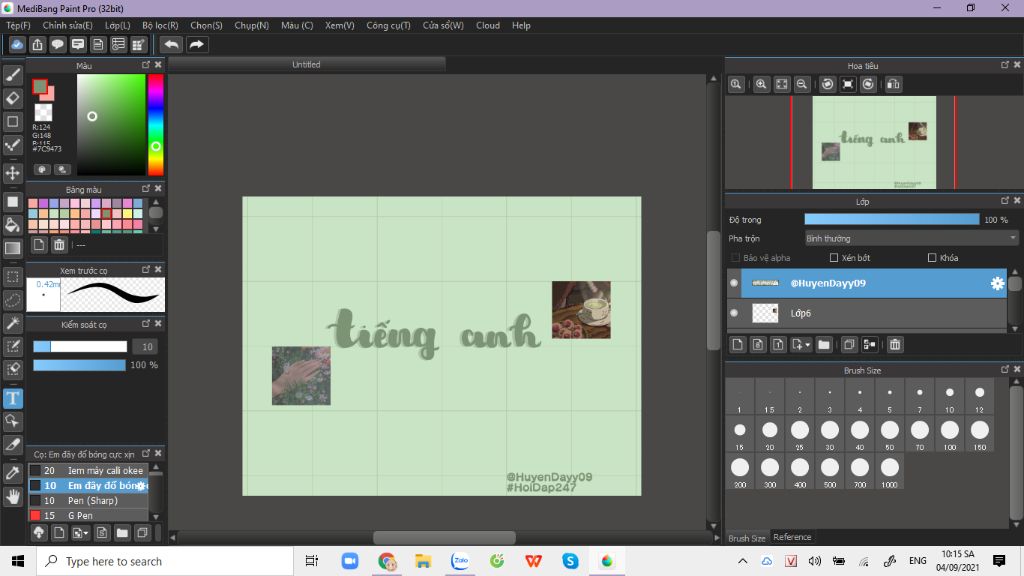
Task: Select the Bucket fill tool
Action: click(12, 225)
